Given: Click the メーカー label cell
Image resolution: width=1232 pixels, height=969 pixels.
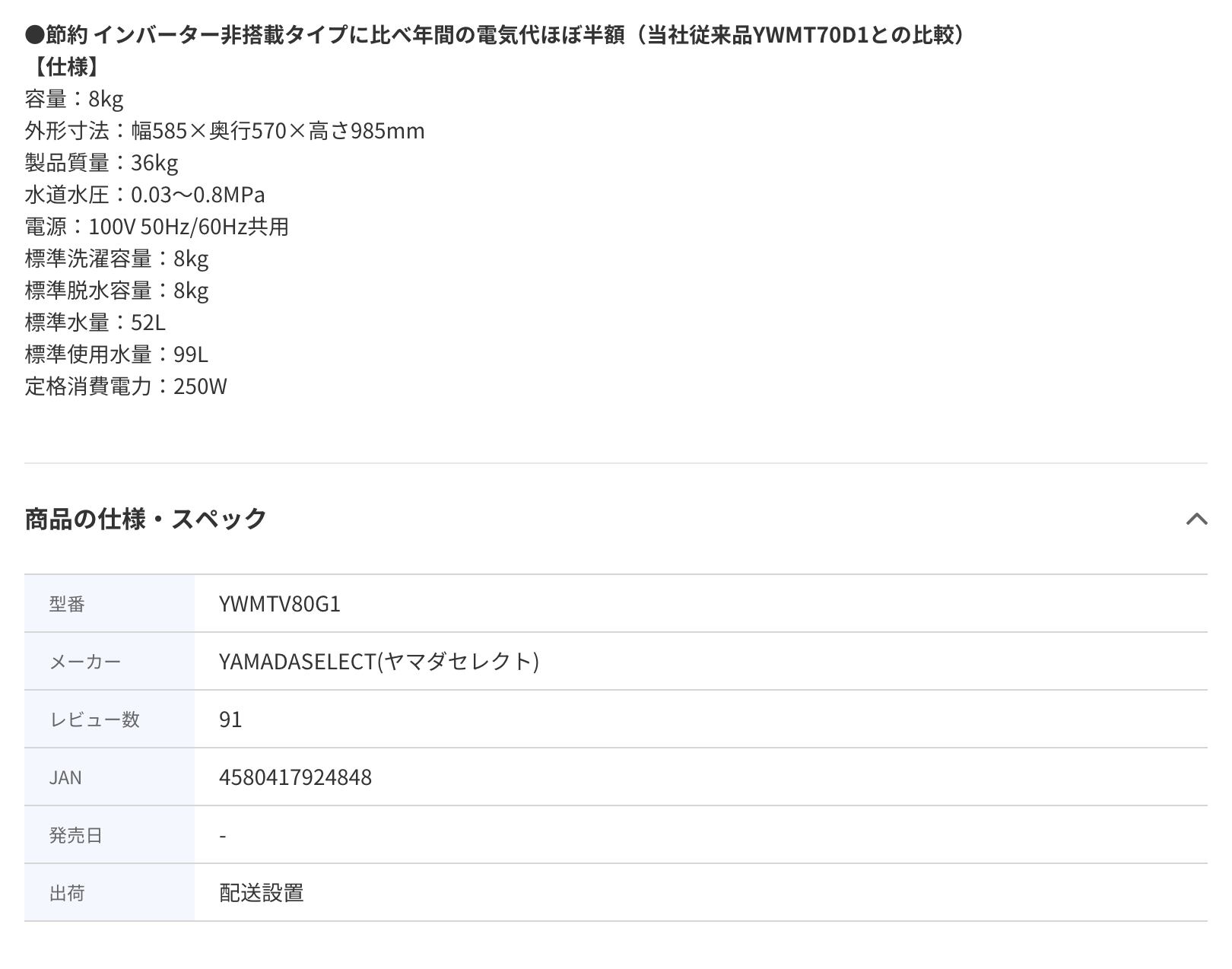Looking at the screenshot, I should click(x=85, y=662).
